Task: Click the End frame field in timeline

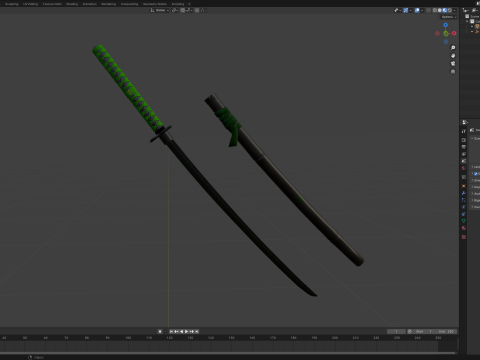Action: click(x=447, y=331)
